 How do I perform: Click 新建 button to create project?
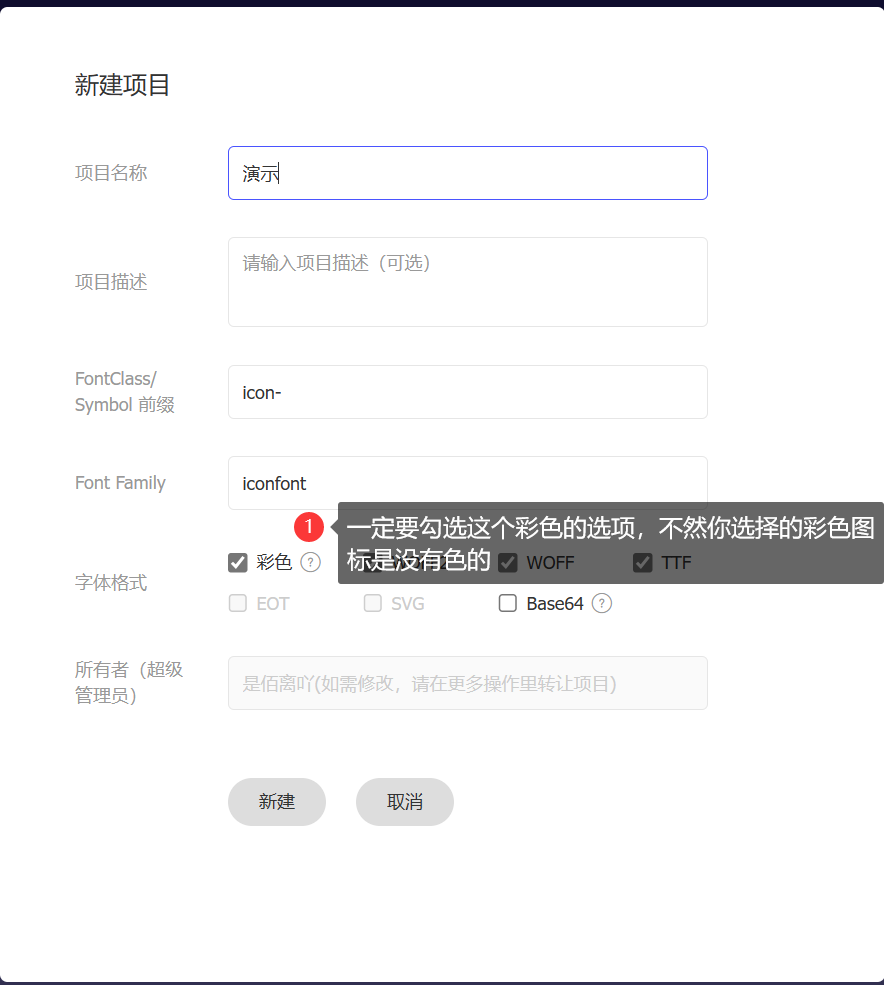(277, 802)
